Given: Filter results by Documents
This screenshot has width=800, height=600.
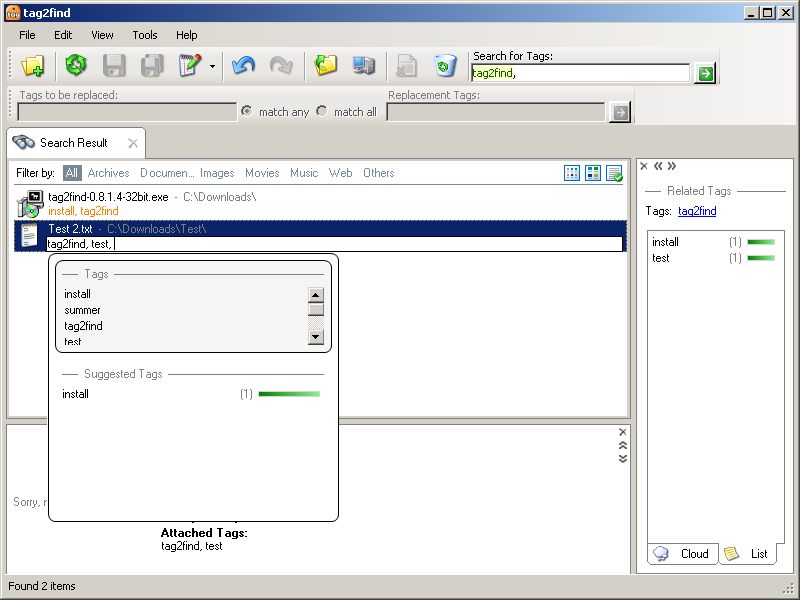Looking at the screenshot, I should pyautogui.click(x=167, y=173).
